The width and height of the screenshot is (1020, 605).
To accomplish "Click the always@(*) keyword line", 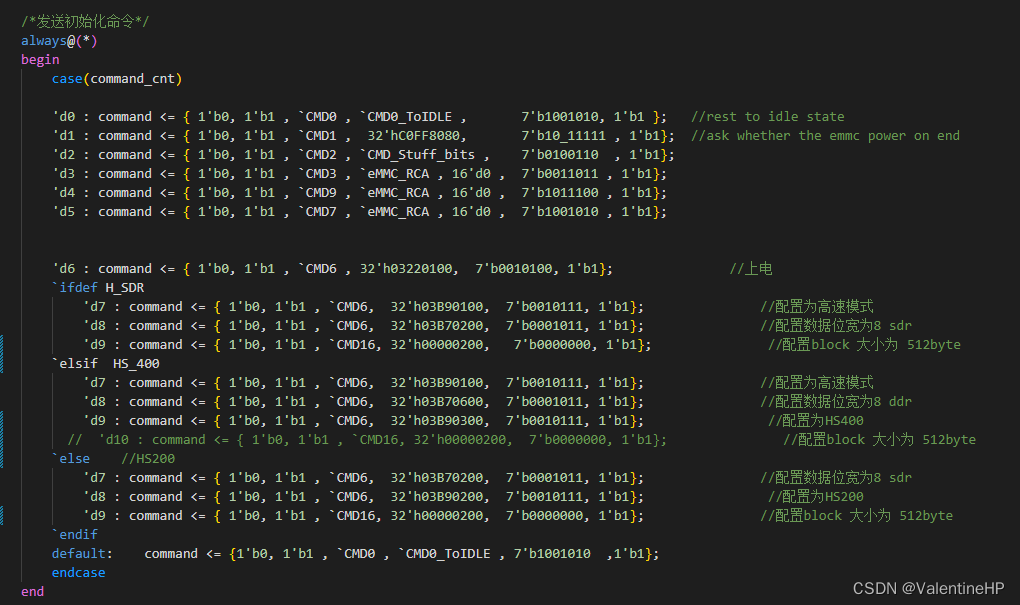I will click(59, 41).
